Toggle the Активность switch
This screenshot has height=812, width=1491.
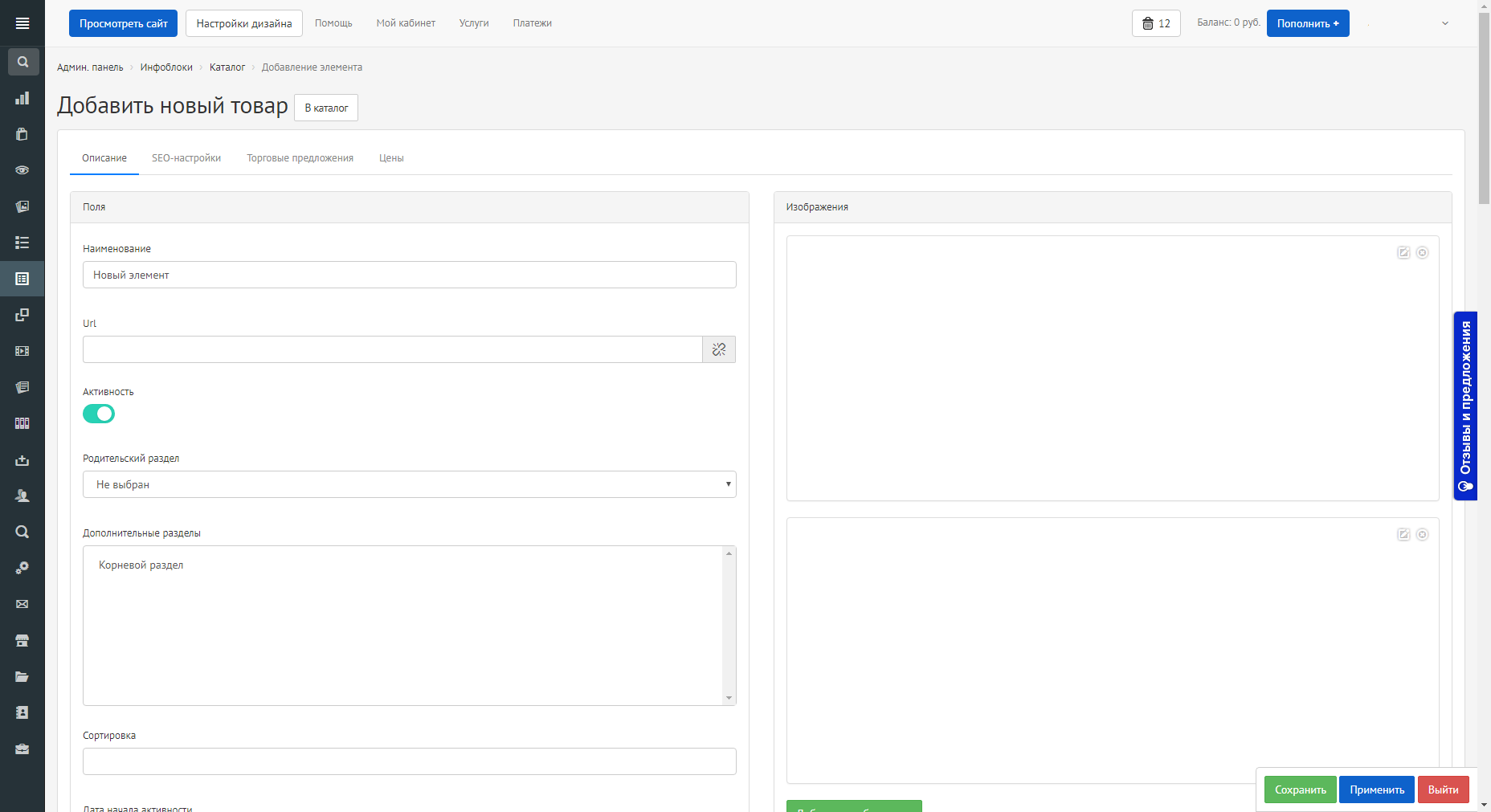(x=99, y=414)
